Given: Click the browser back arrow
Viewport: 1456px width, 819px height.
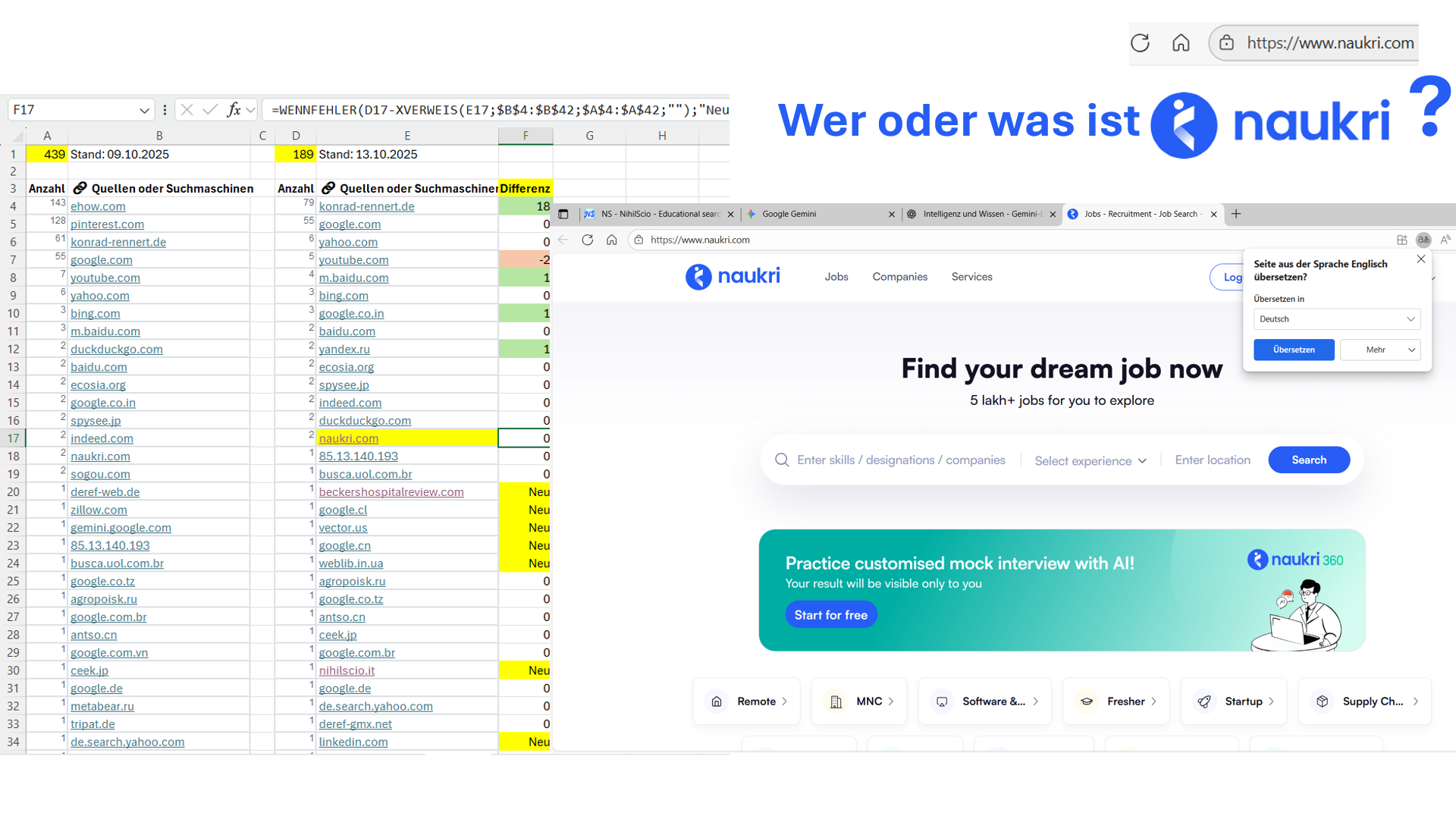Looking at the screenshot, I should point(563,240).
